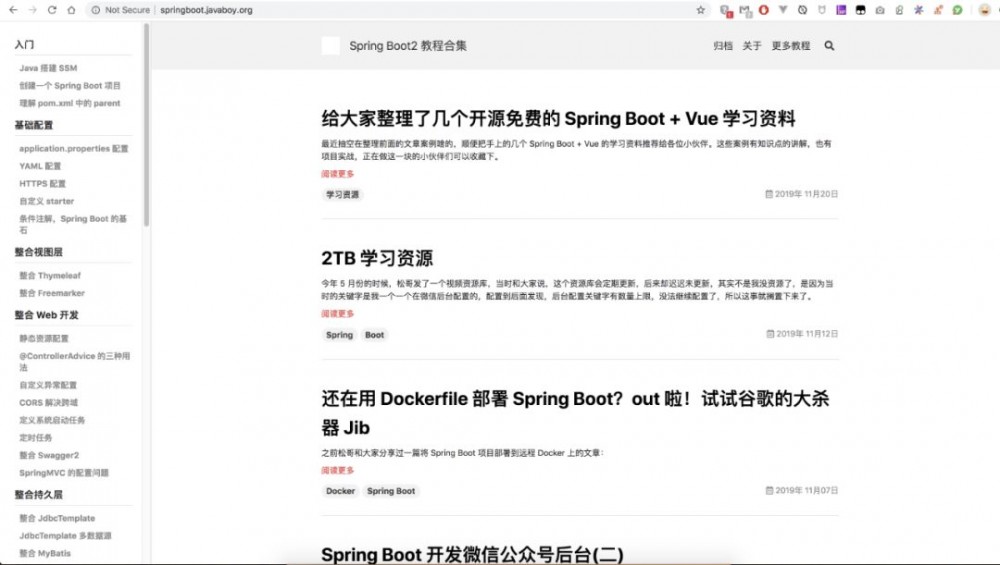This screenshot has width=1000, height=565.
Task: Open sidebar item 自定义 starter
Action: [47, 201]
